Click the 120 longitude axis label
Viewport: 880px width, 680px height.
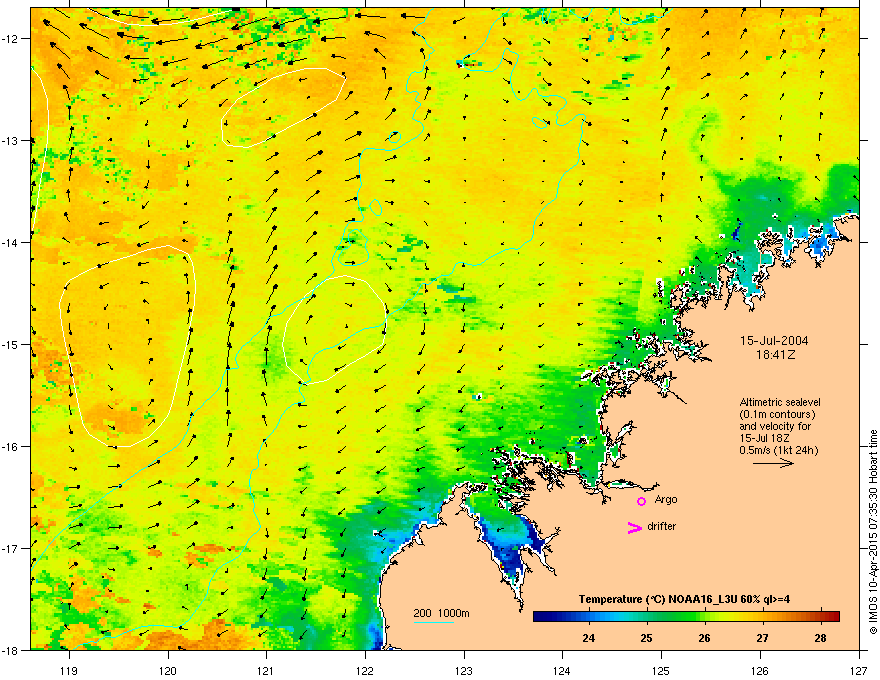click(168, 671)
